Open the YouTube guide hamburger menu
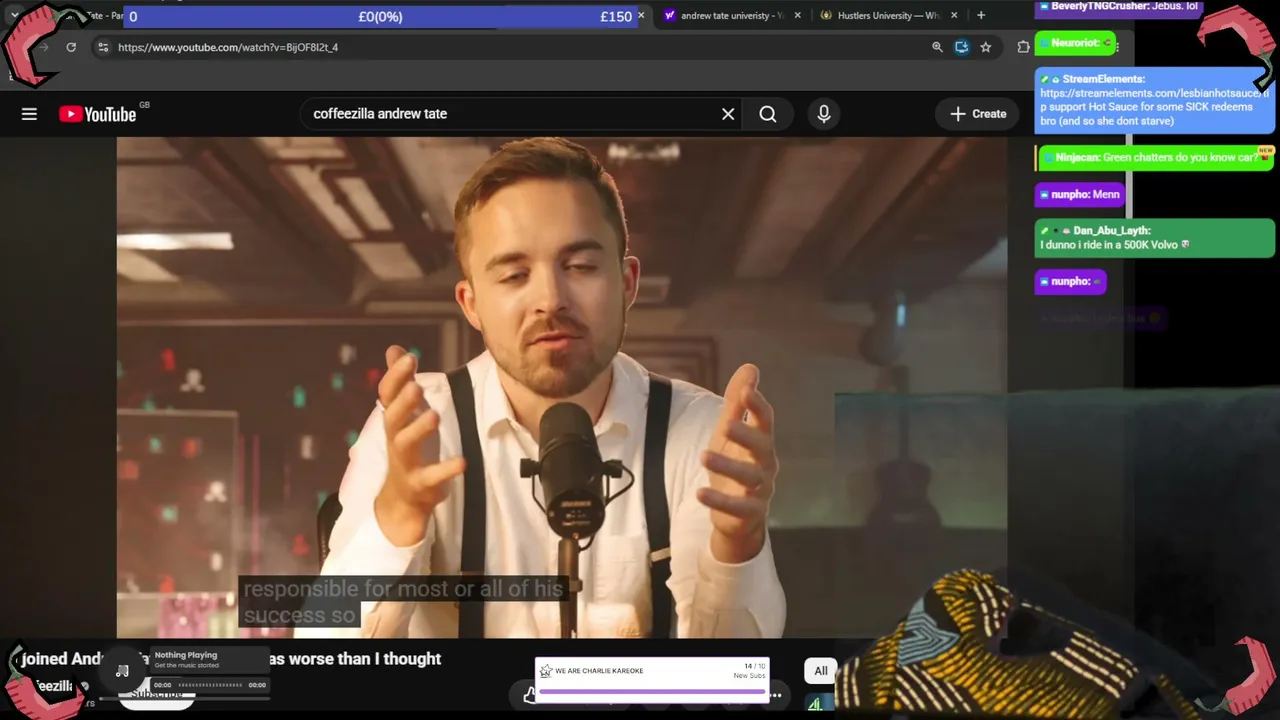Image resolution: width=1280 pixels, height=720 pixels. click(x=29, y=114)
